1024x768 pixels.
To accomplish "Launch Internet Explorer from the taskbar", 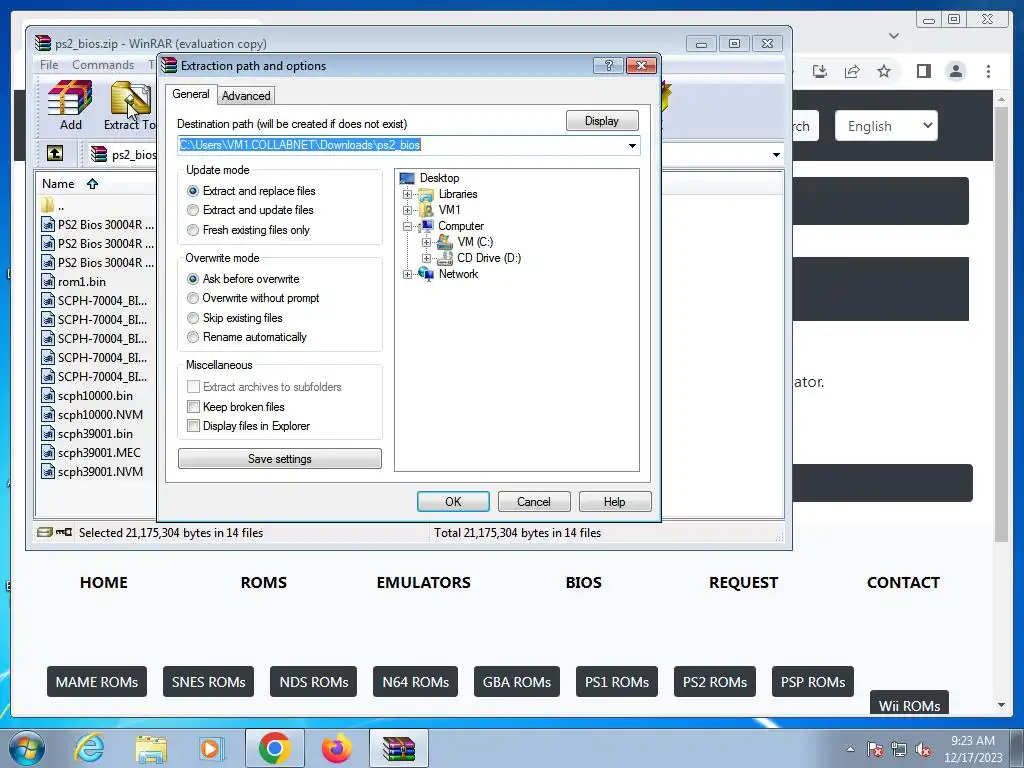I will (x=89, y=748).
